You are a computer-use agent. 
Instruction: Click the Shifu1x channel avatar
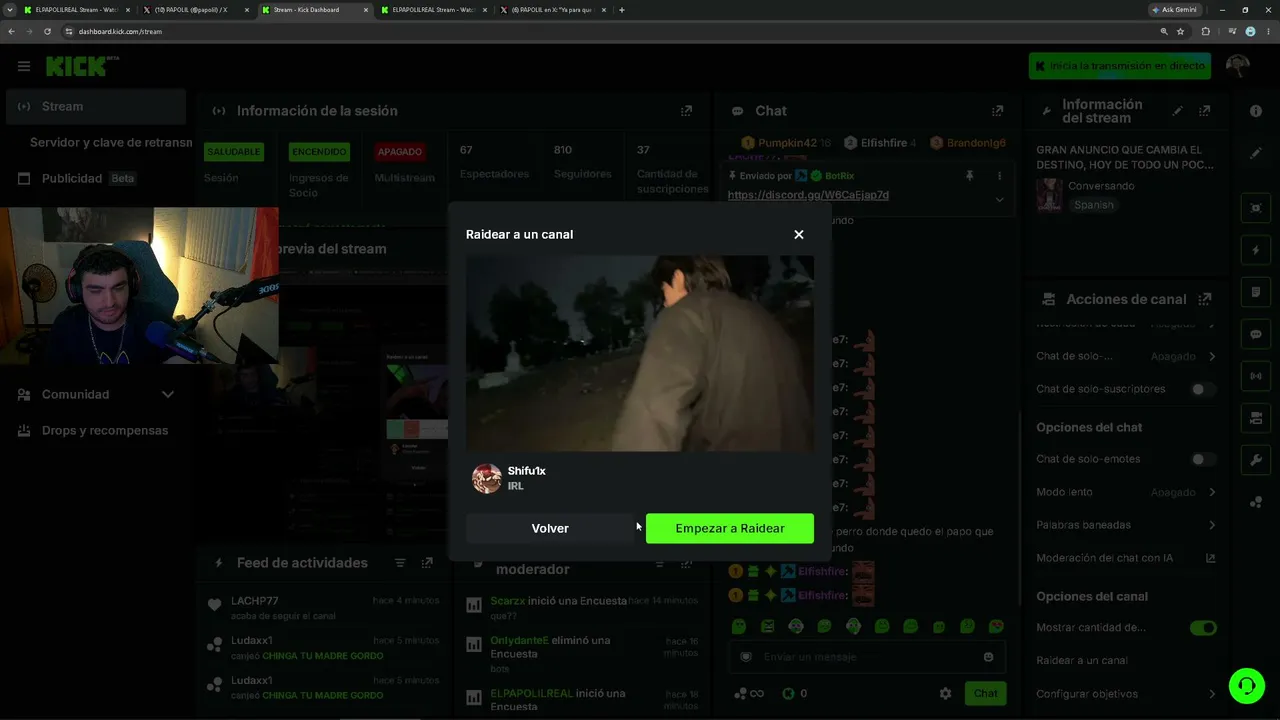[487, 478]
